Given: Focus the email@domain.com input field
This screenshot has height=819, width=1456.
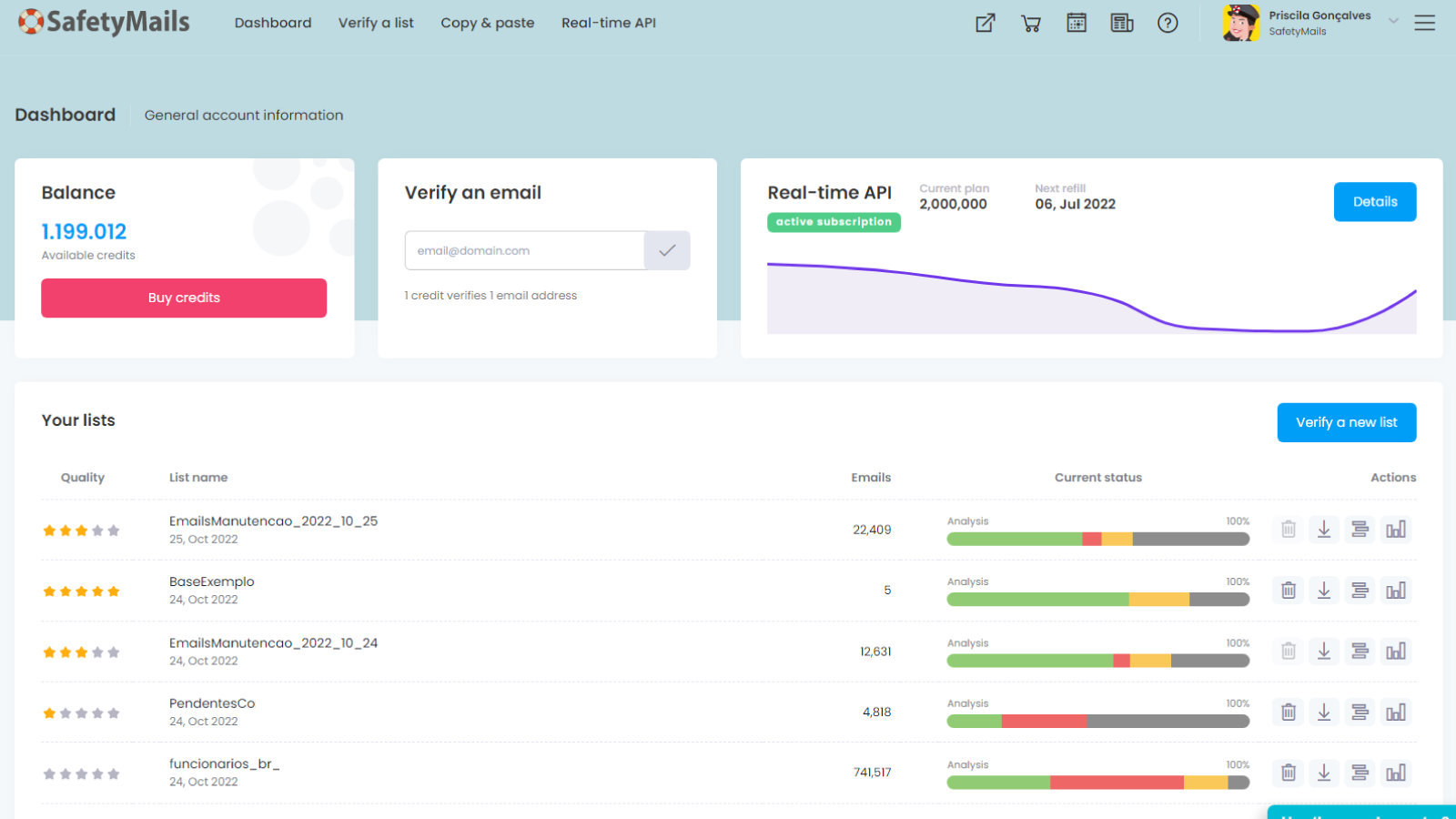Looking at the screenshot, I should [x=524, y=250].
